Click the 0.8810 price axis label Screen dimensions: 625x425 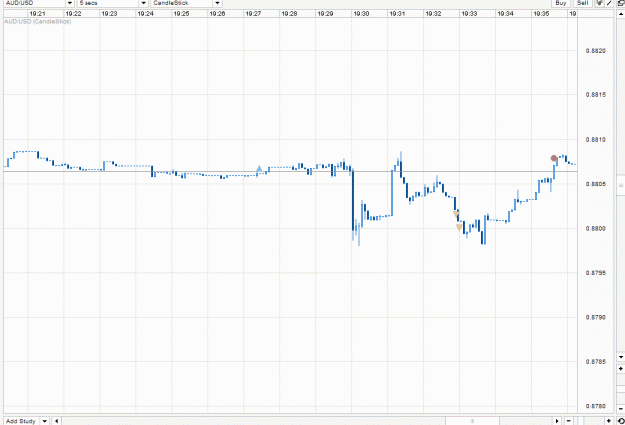point(596,140)
